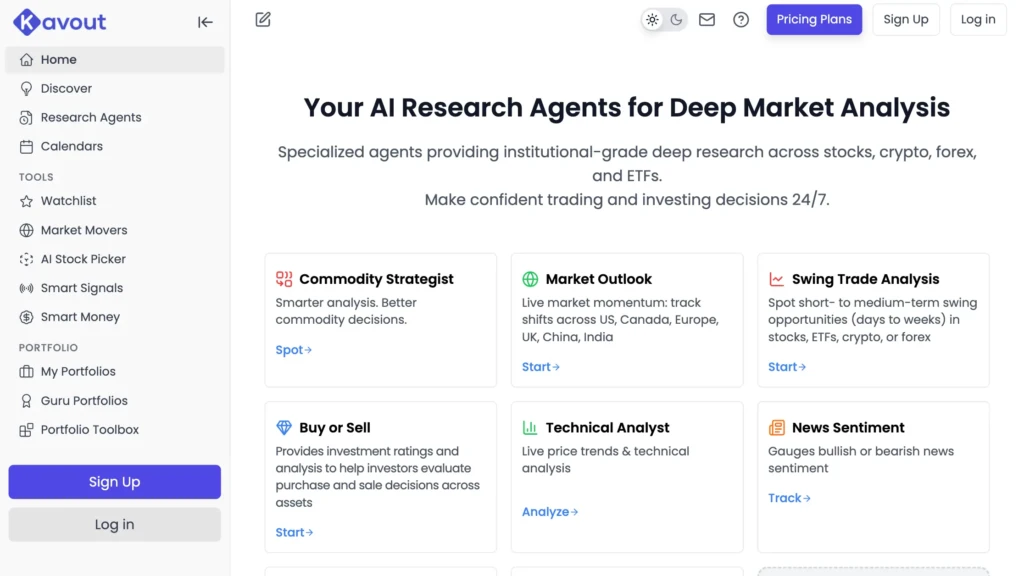Click the Market Movers globe icon
1024x576 pixels.
tap(26, 230)
